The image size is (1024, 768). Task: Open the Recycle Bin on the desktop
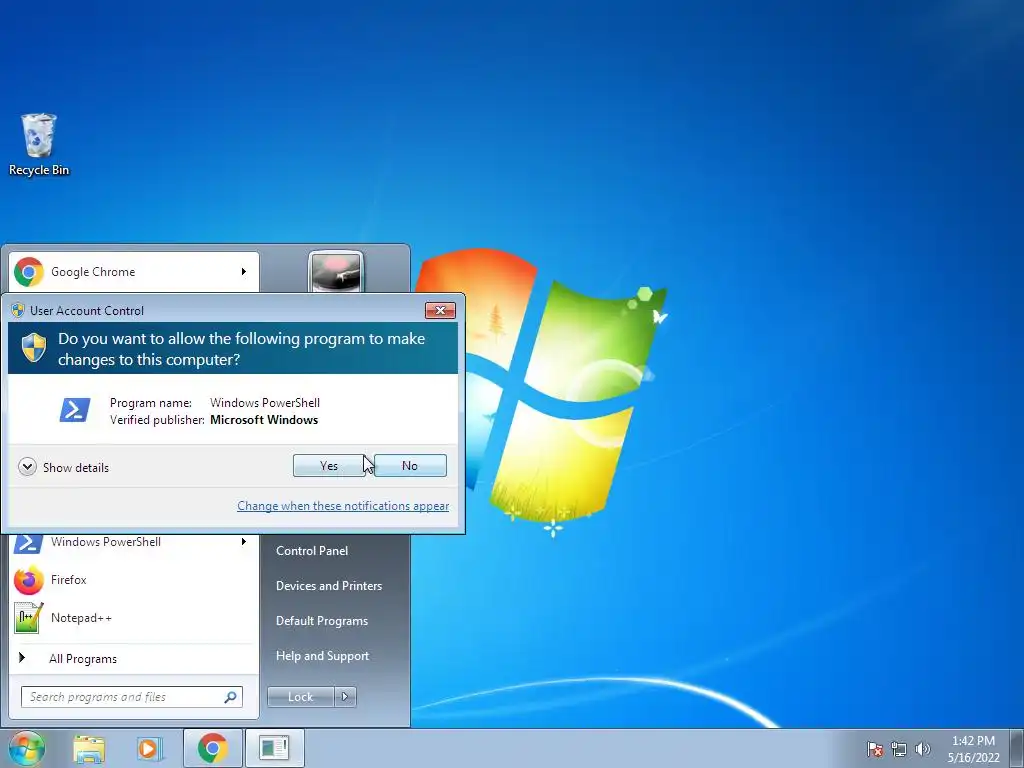[x=39, y=144]
